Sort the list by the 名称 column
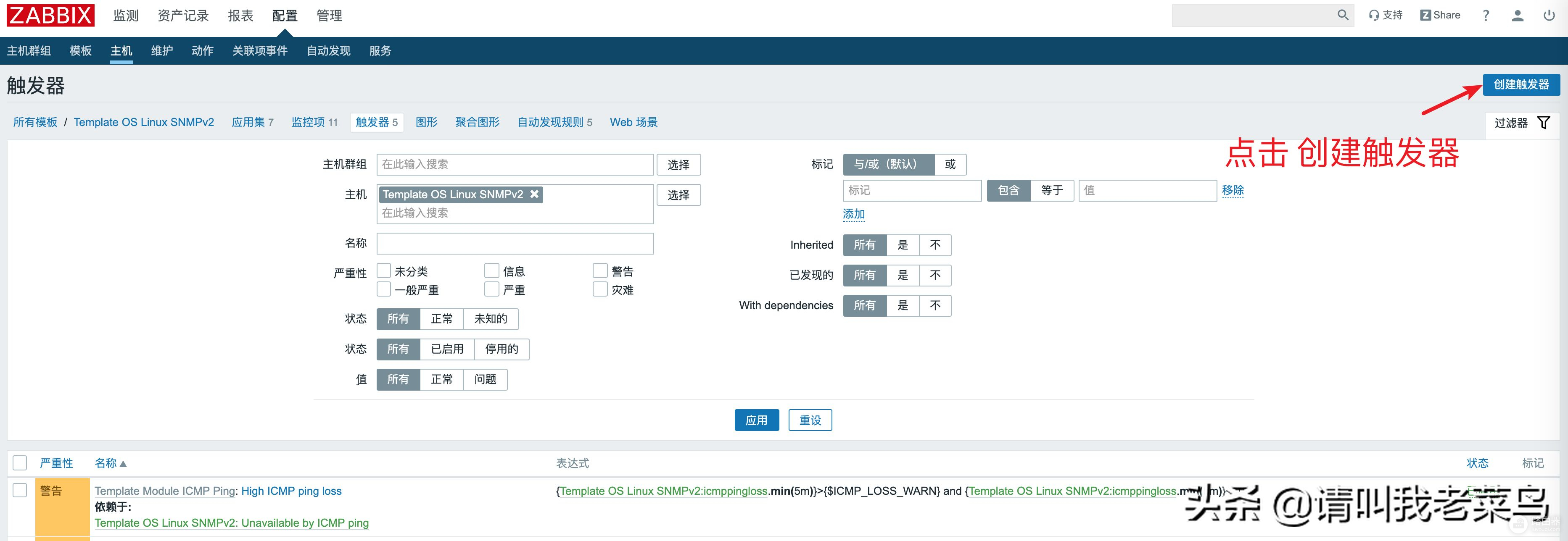 point(106,463)
